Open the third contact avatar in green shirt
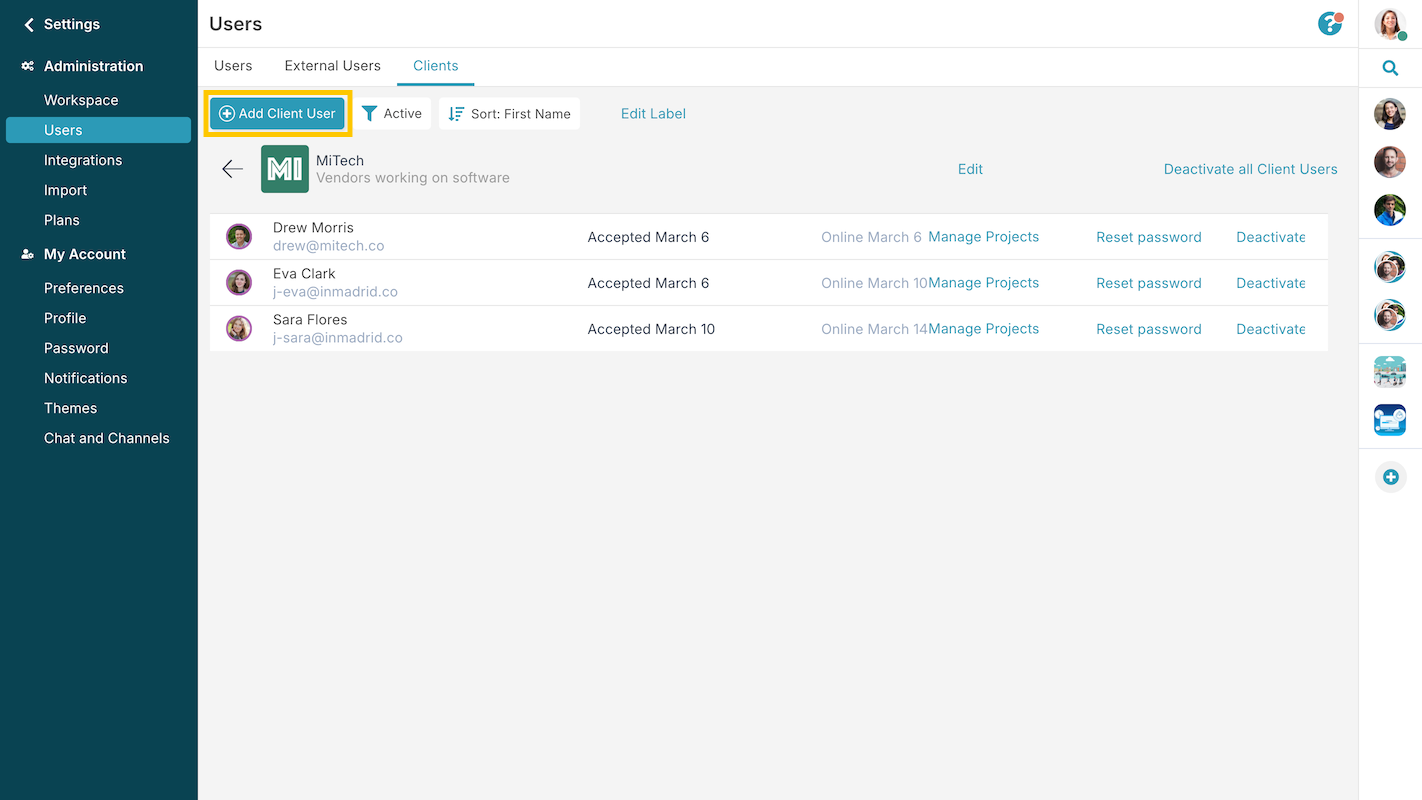 coord(1390,210)
